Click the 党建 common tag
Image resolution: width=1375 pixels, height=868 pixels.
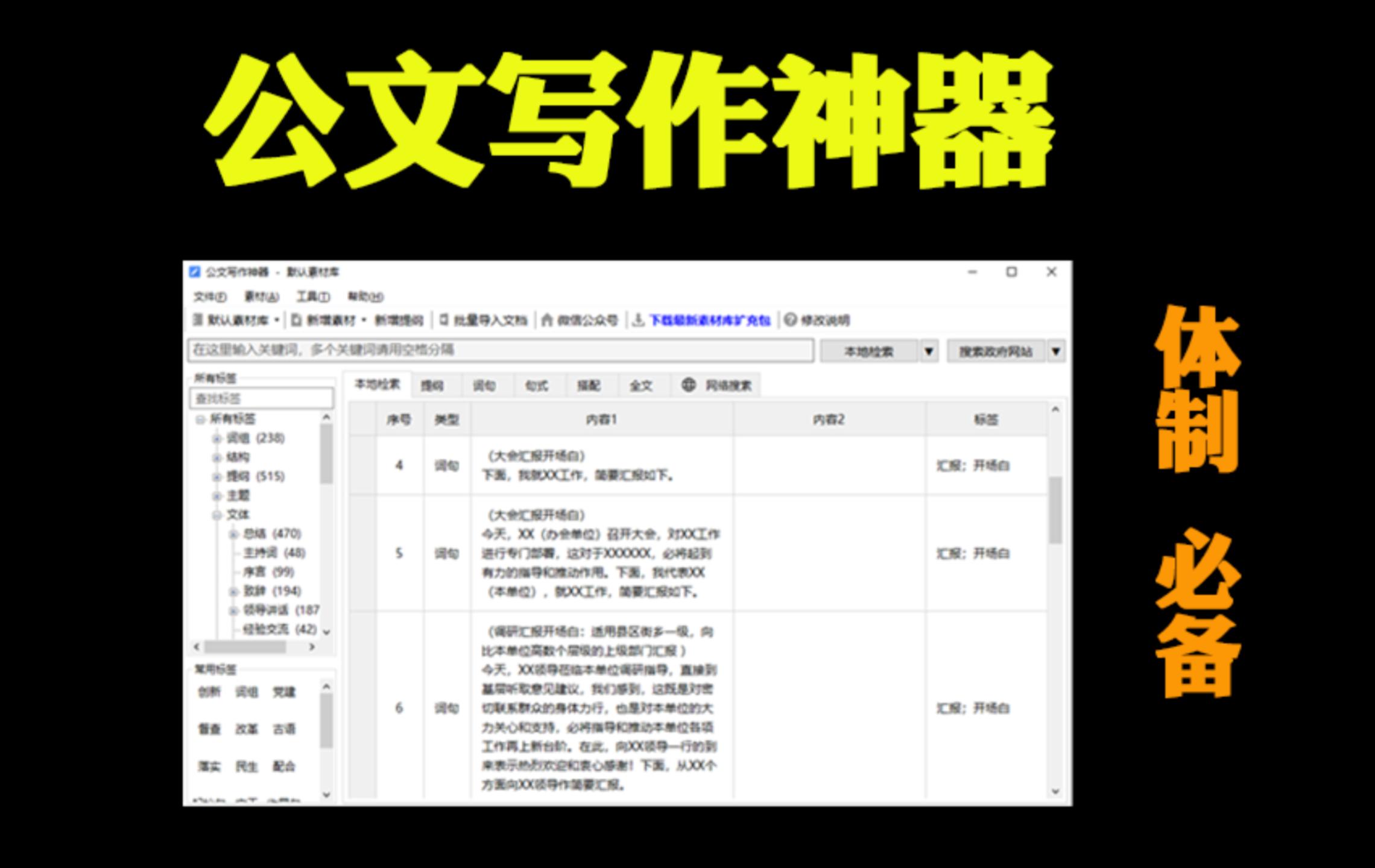[284, 692]
